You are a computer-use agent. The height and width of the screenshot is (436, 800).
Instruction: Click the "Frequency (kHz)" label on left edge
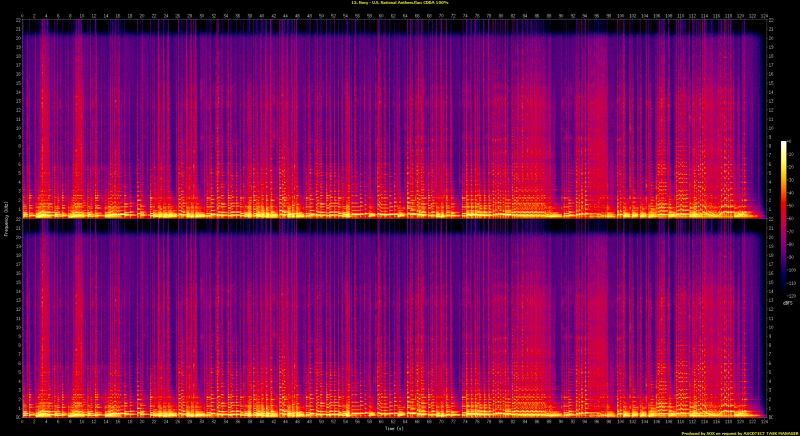pyautogui.click(x=4, y=218)
